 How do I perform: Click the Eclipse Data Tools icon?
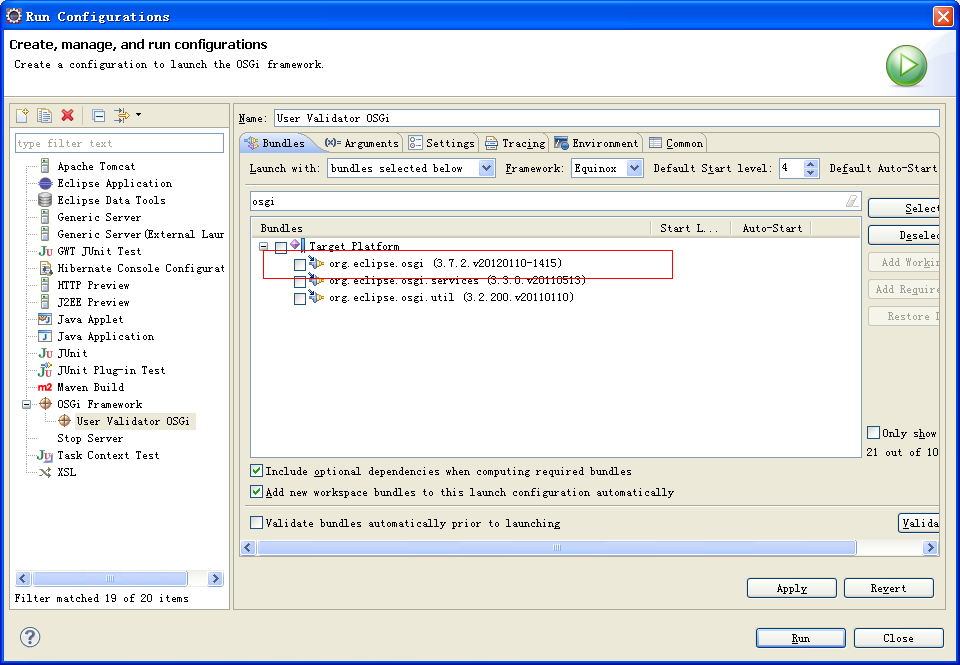coord(45,200)
